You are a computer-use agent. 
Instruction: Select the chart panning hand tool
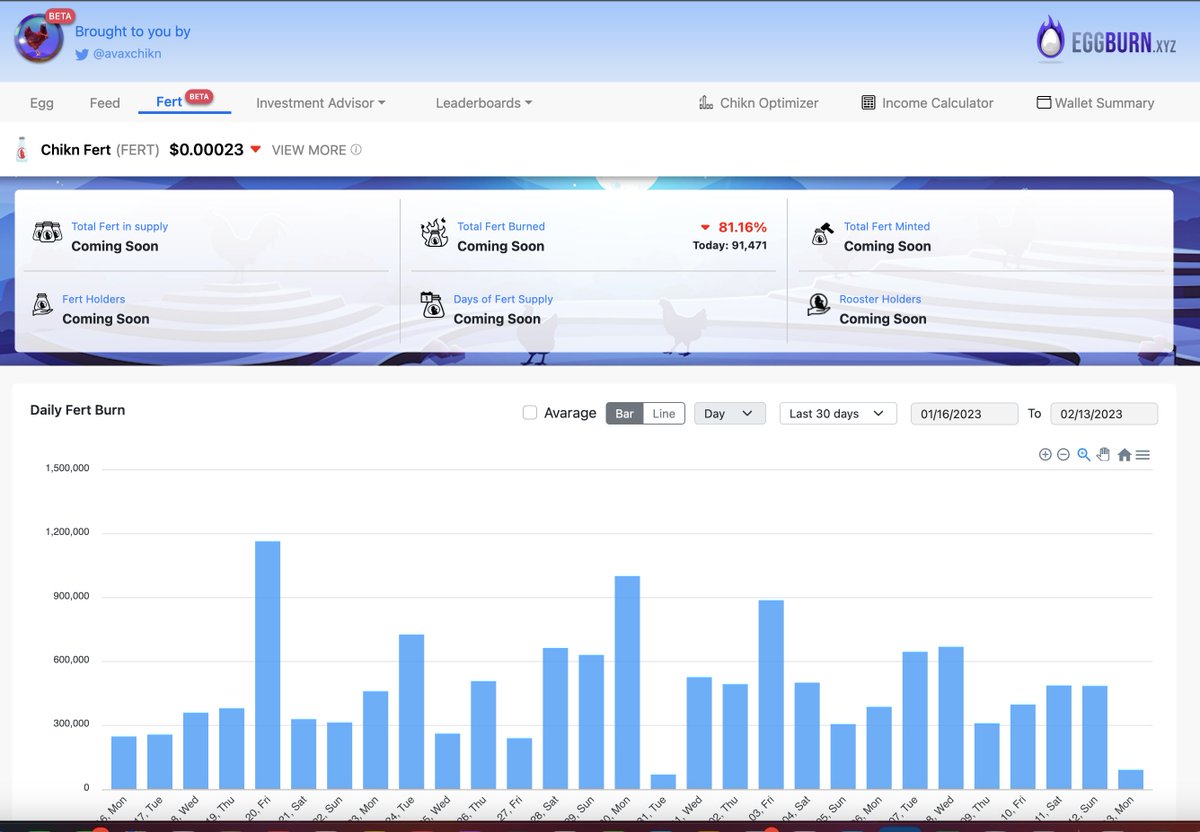(x=1104, y=455)
